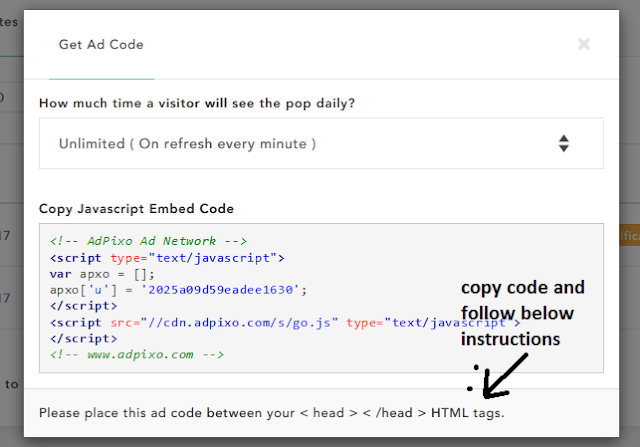This screenshot has height=447, width=640.
Task: Click the 'var apxo = [];' code line
Action: click(x=102, y=274)
